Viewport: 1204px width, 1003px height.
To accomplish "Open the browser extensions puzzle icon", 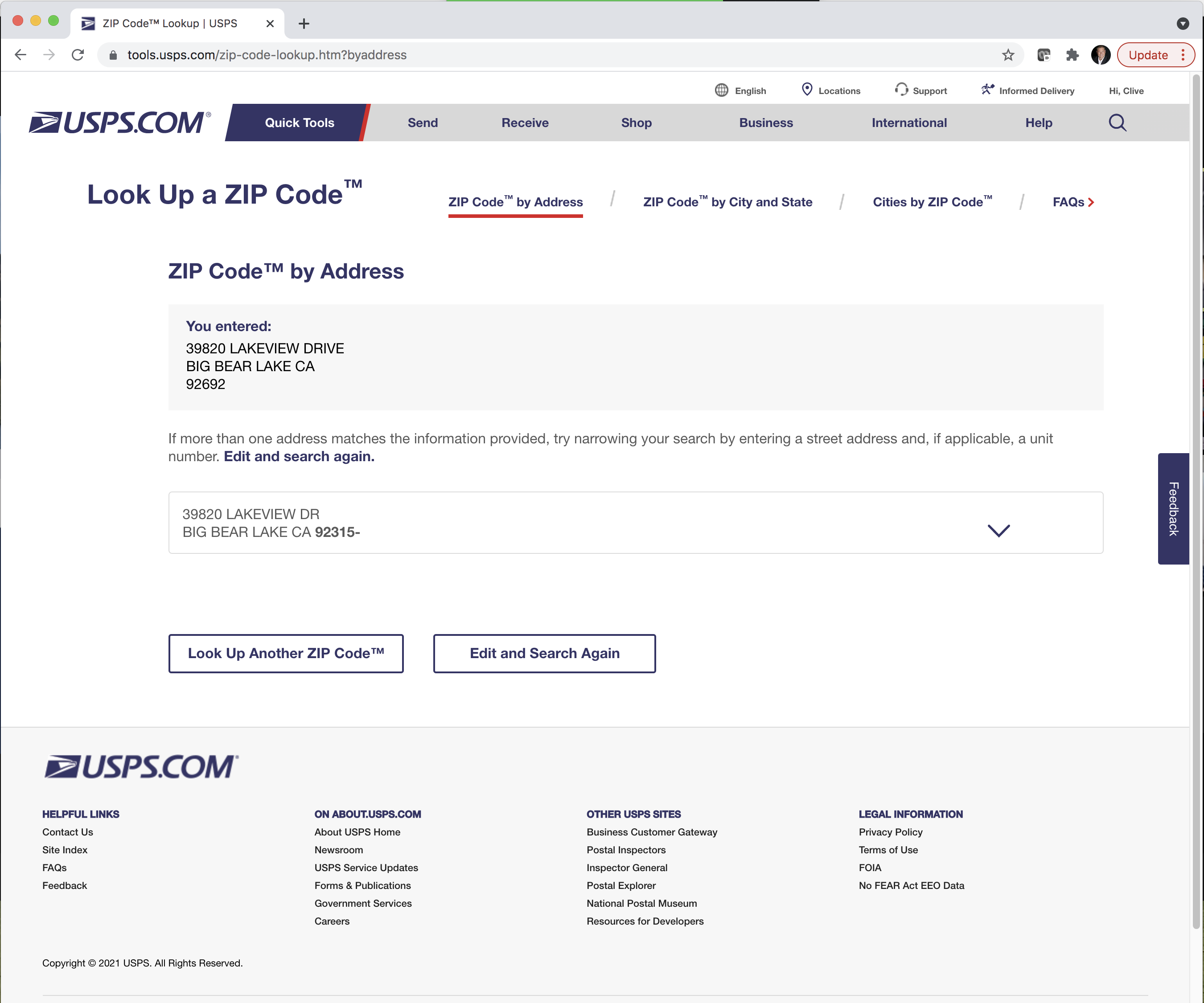I will pos(1073,55).
